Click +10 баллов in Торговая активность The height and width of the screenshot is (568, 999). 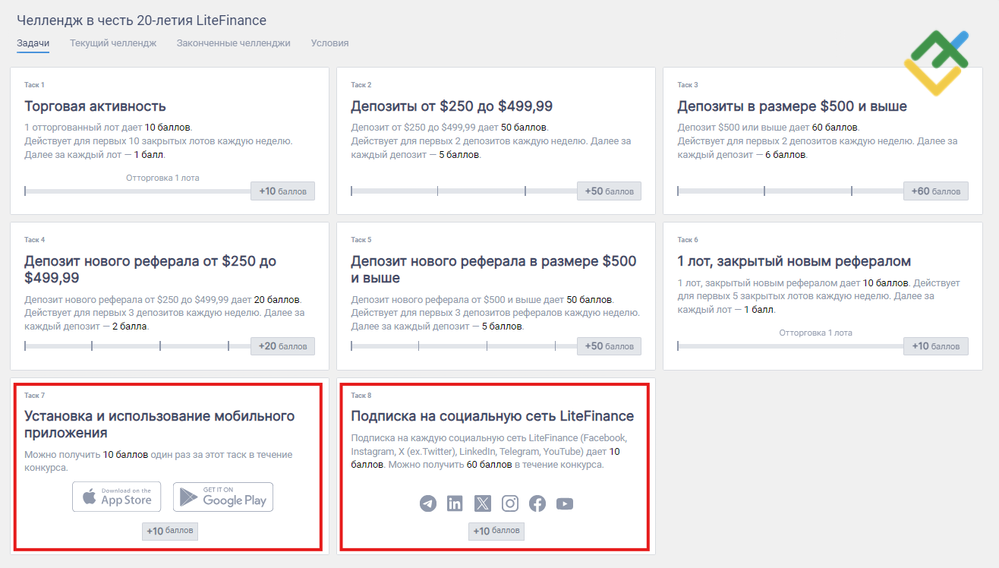click(282, 191)
